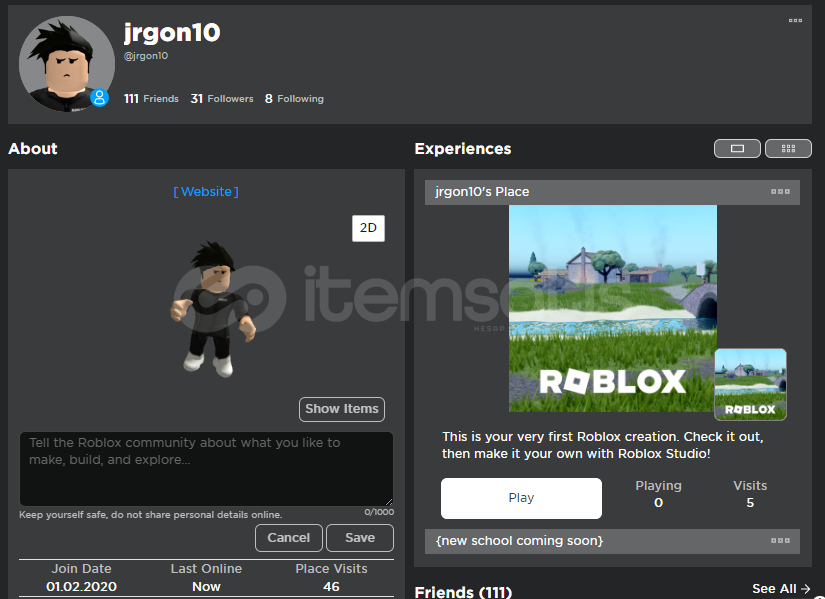The width and height of the screenshot is (825, 599).
Task: Save the About description
Action: click(360, 538)
